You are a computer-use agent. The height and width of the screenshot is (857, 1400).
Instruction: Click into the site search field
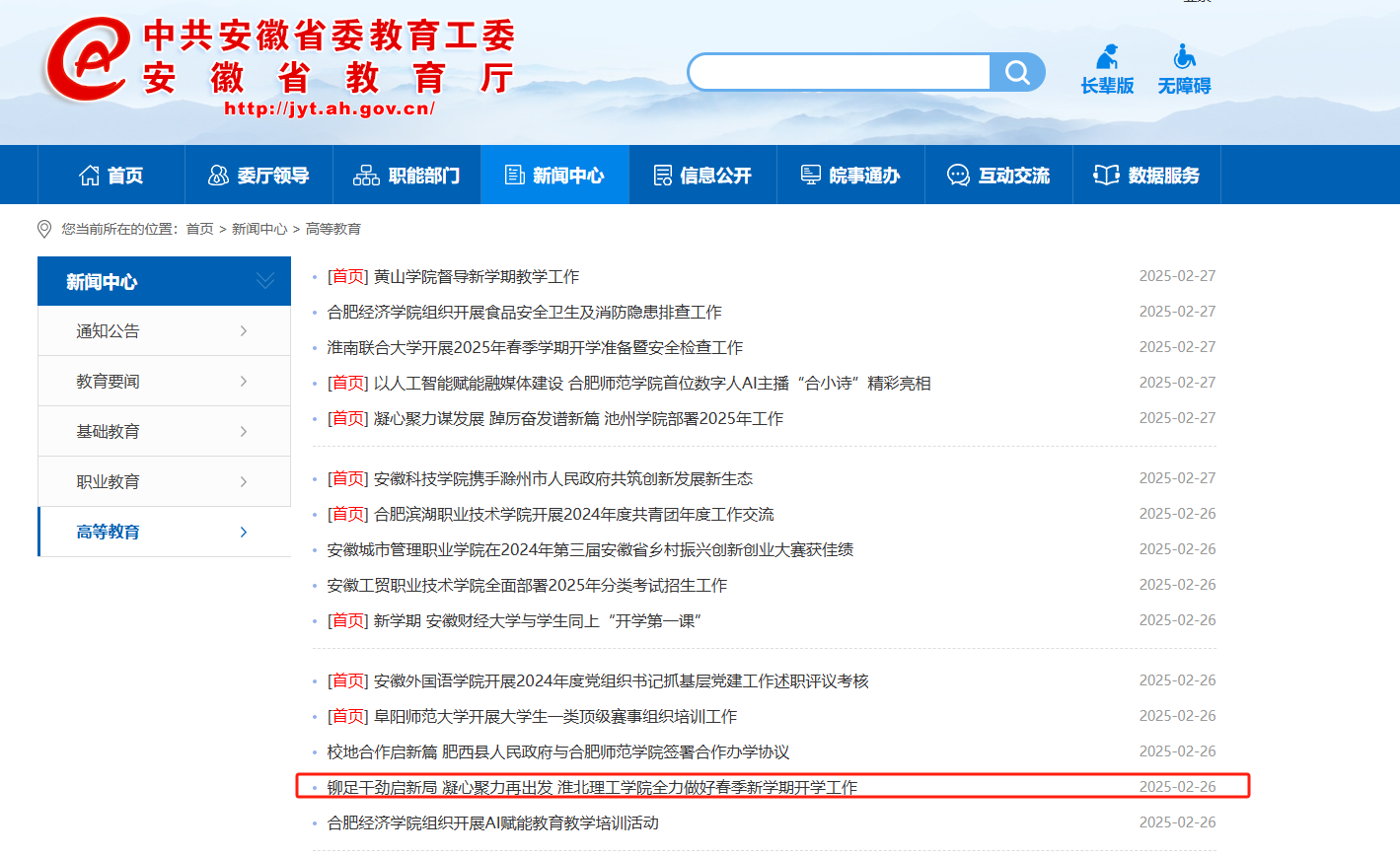[x=841, y=72]
